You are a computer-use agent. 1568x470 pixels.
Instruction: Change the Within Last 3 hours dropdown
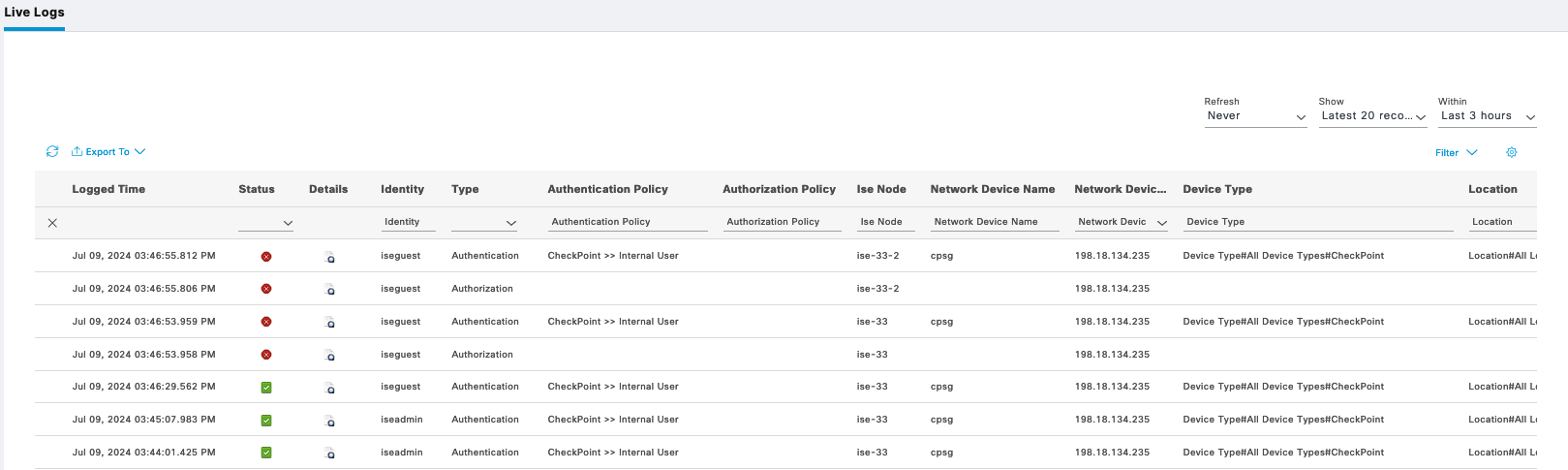point(1487,116)
